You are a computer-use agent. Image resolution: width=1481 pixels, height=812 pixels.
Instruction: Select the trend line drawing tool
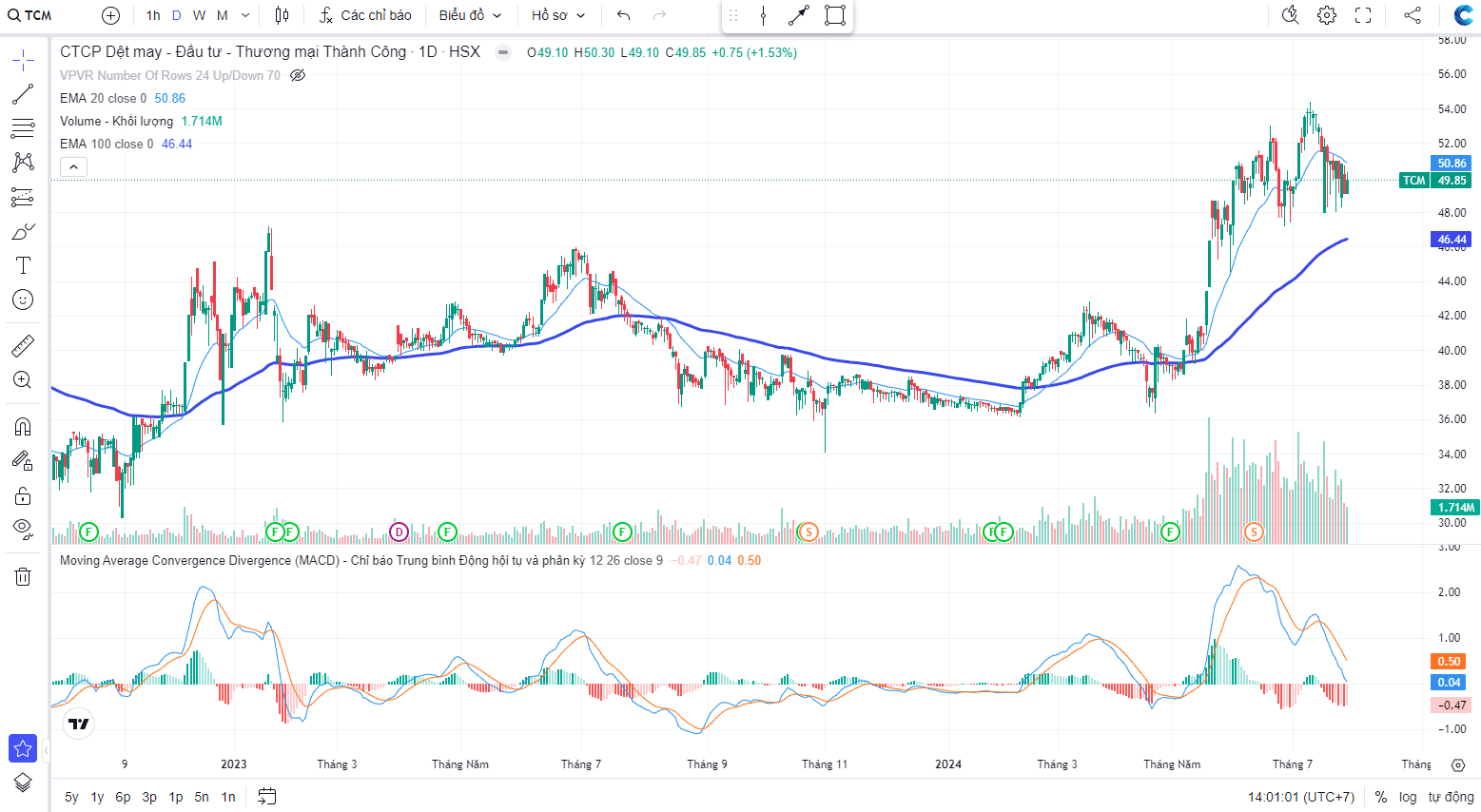point(23,94)
